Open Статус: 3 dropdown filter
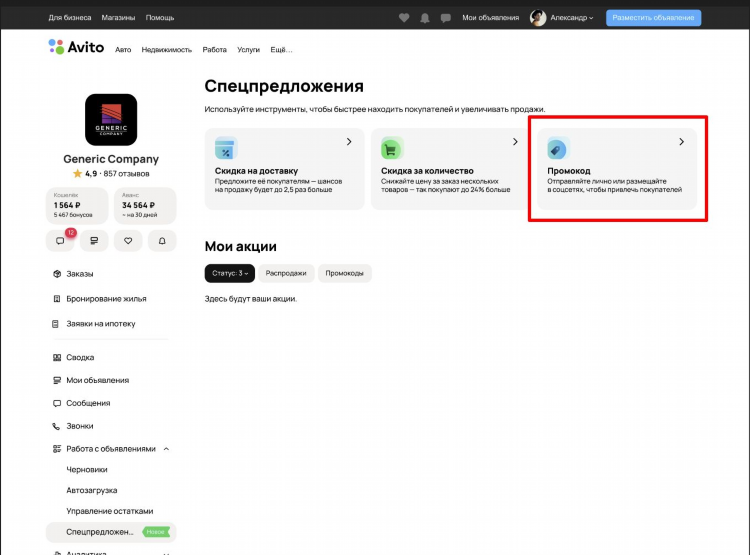 click(230, 273)
